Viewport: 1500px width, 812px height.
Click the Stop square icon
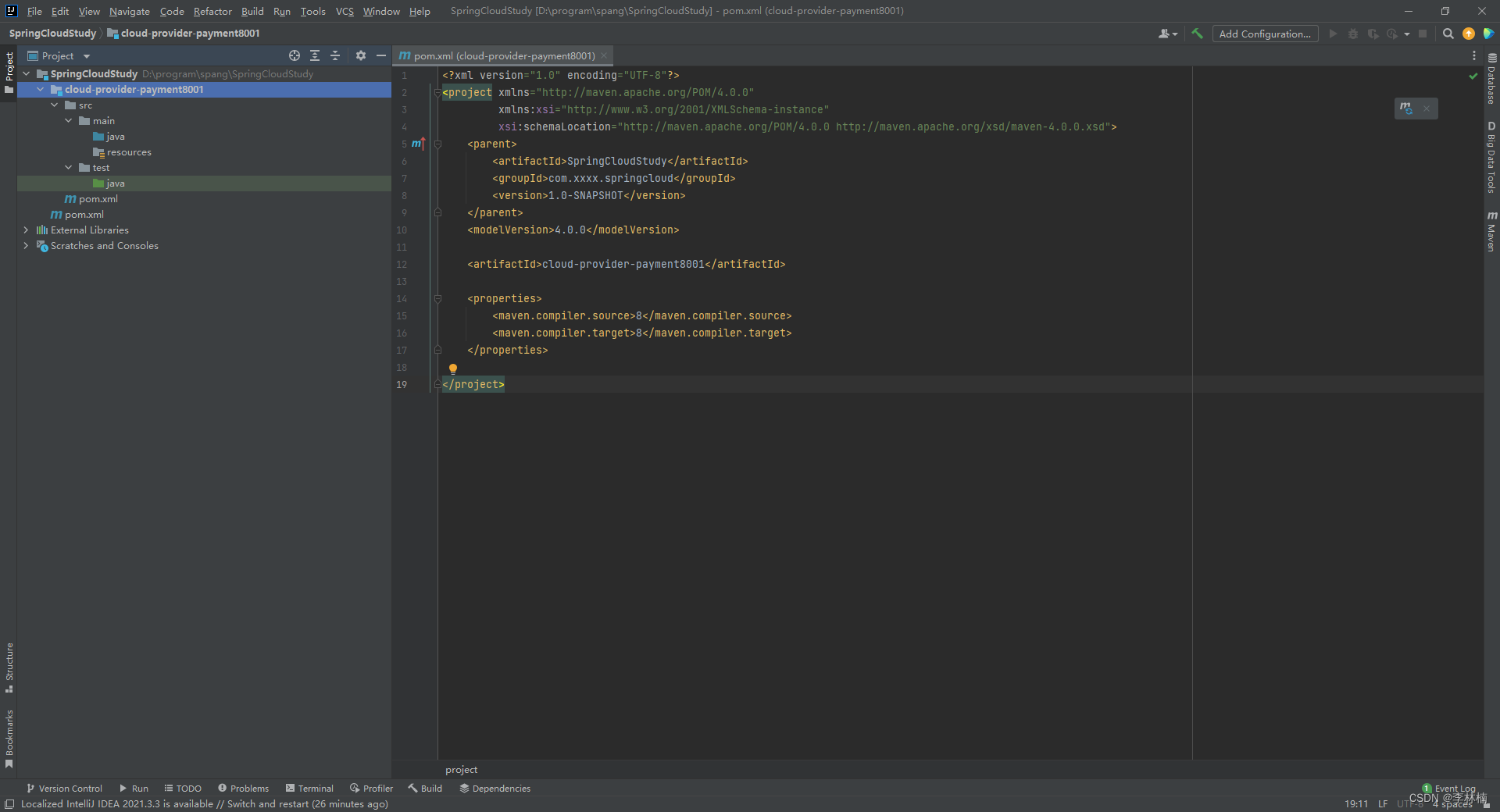tap(1423, 34)
